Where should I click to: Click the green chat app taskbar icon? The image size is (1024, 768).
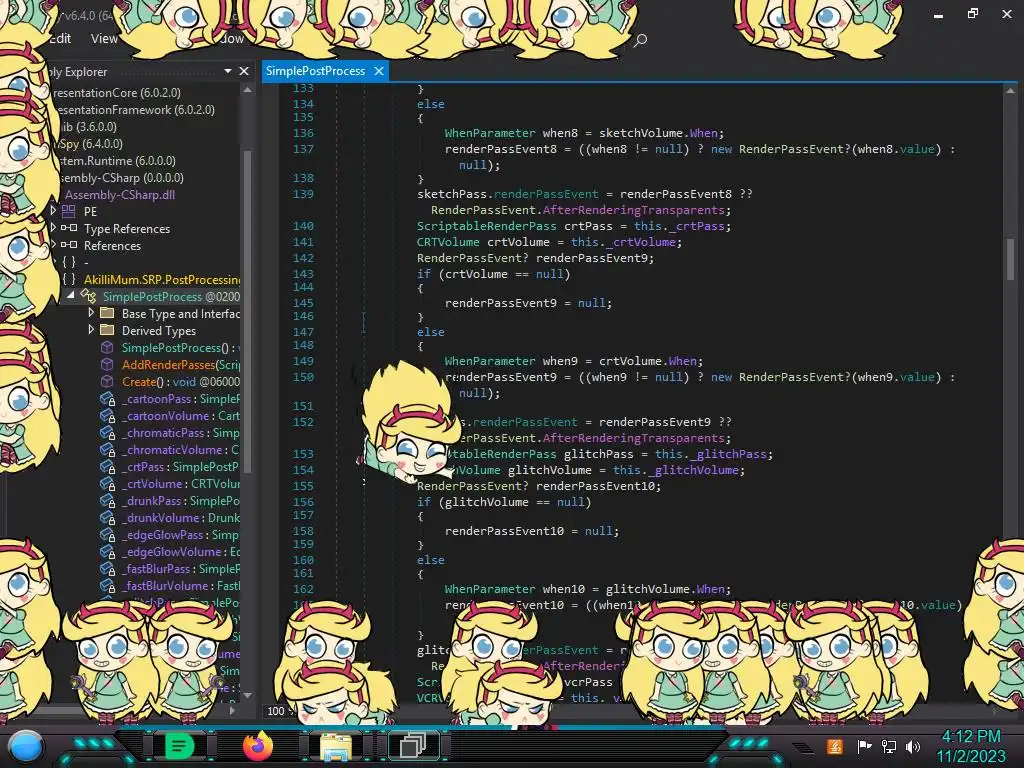click(180, 746)
